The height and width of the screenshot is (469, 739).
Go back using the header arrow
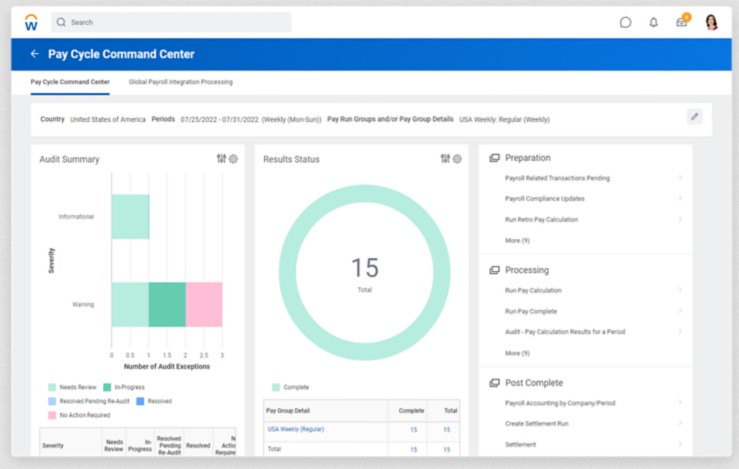(34, 54)
